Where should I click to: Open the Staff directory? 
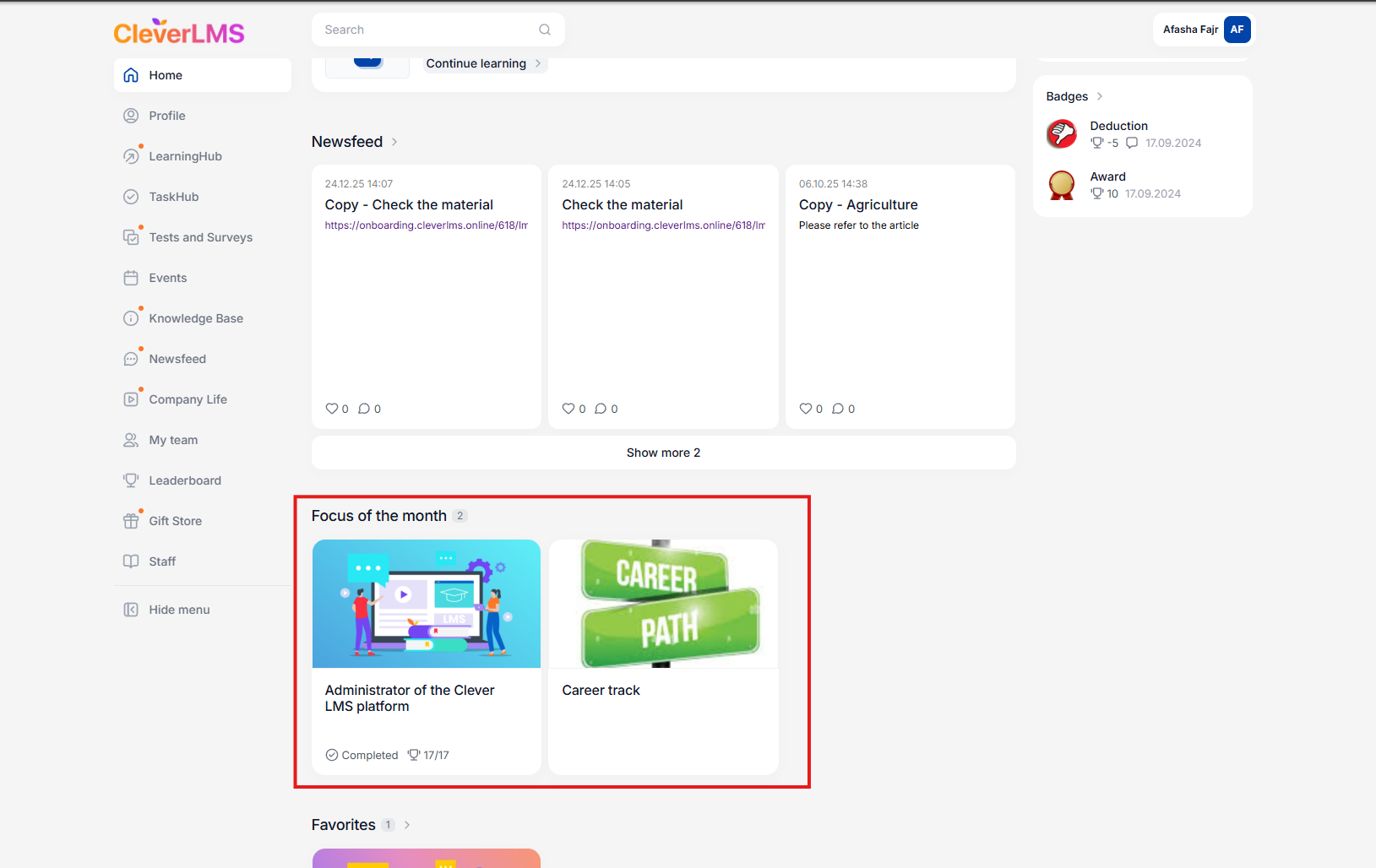click(203, 561)
